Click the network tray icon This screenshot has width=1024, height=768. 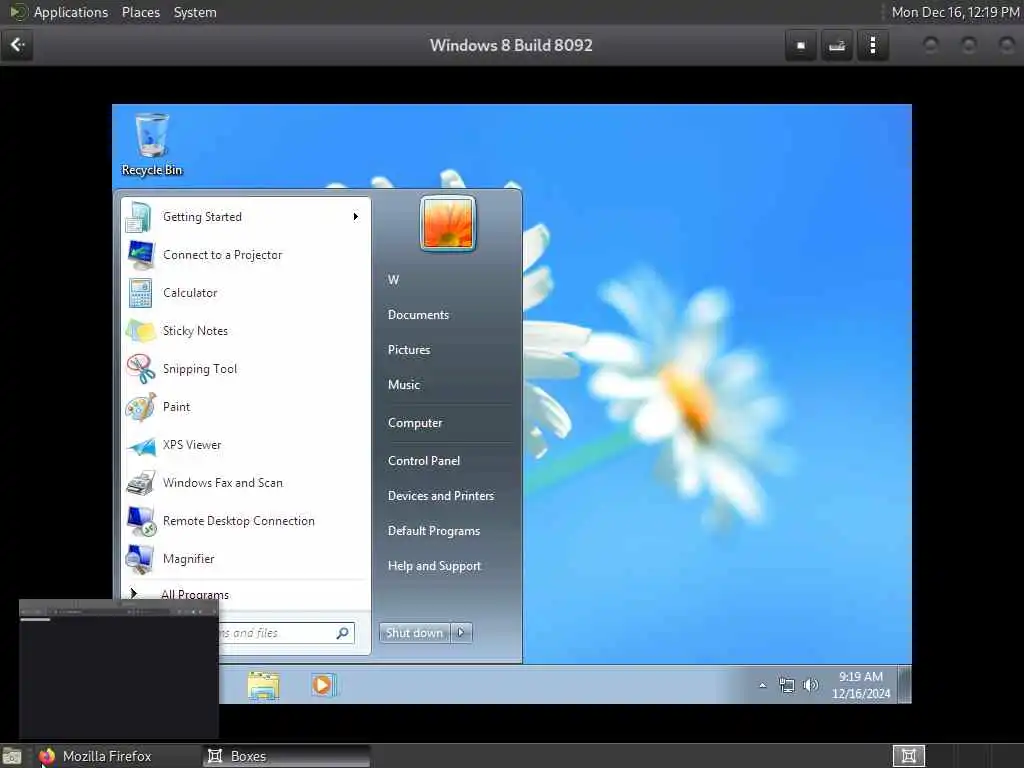point(787,686)
